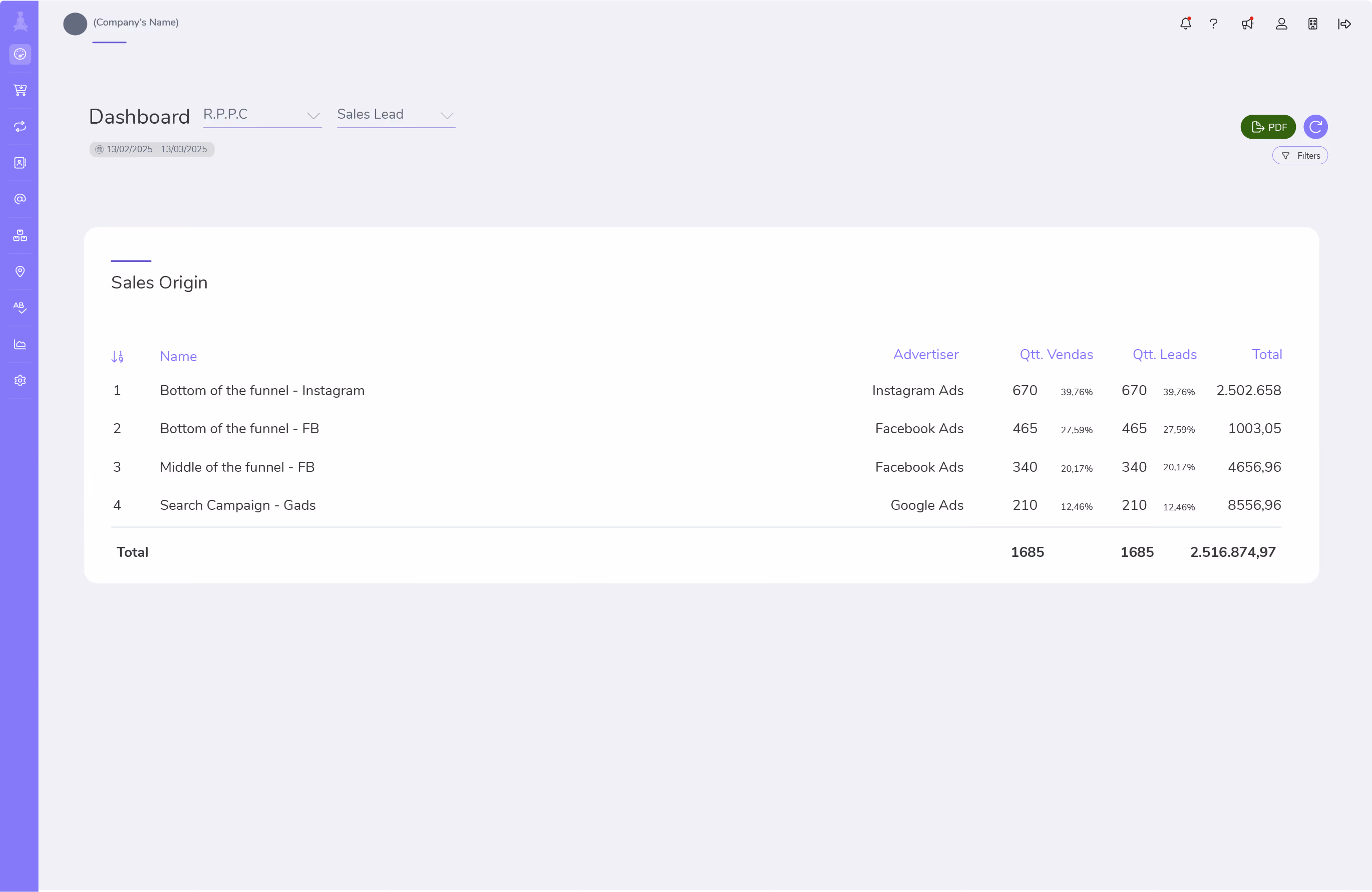Click the 2.502.658 total value

[x=1249, y=390]
